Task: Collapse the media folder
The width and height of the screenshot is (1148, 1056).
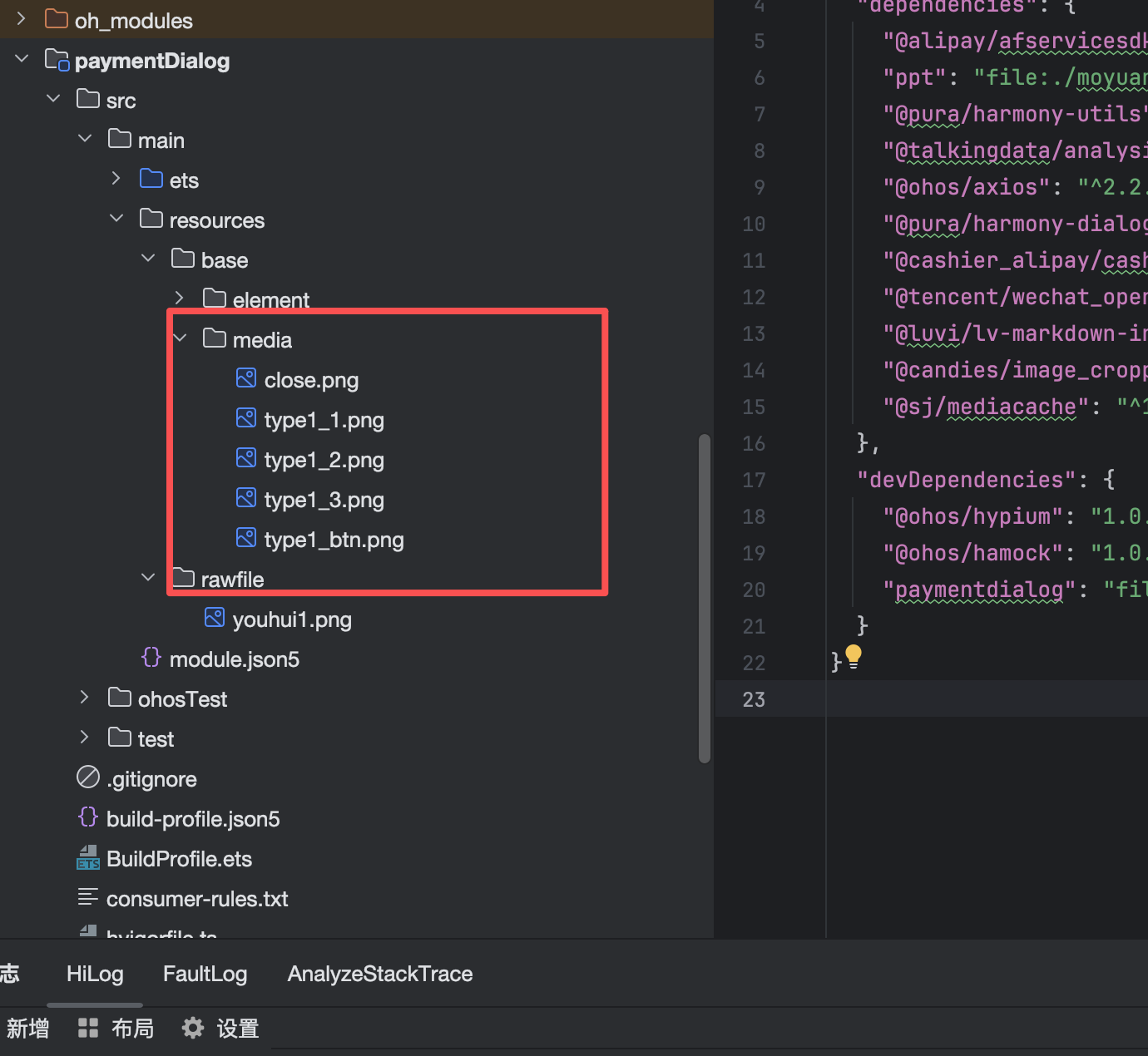Action: (x=180, y=338)
